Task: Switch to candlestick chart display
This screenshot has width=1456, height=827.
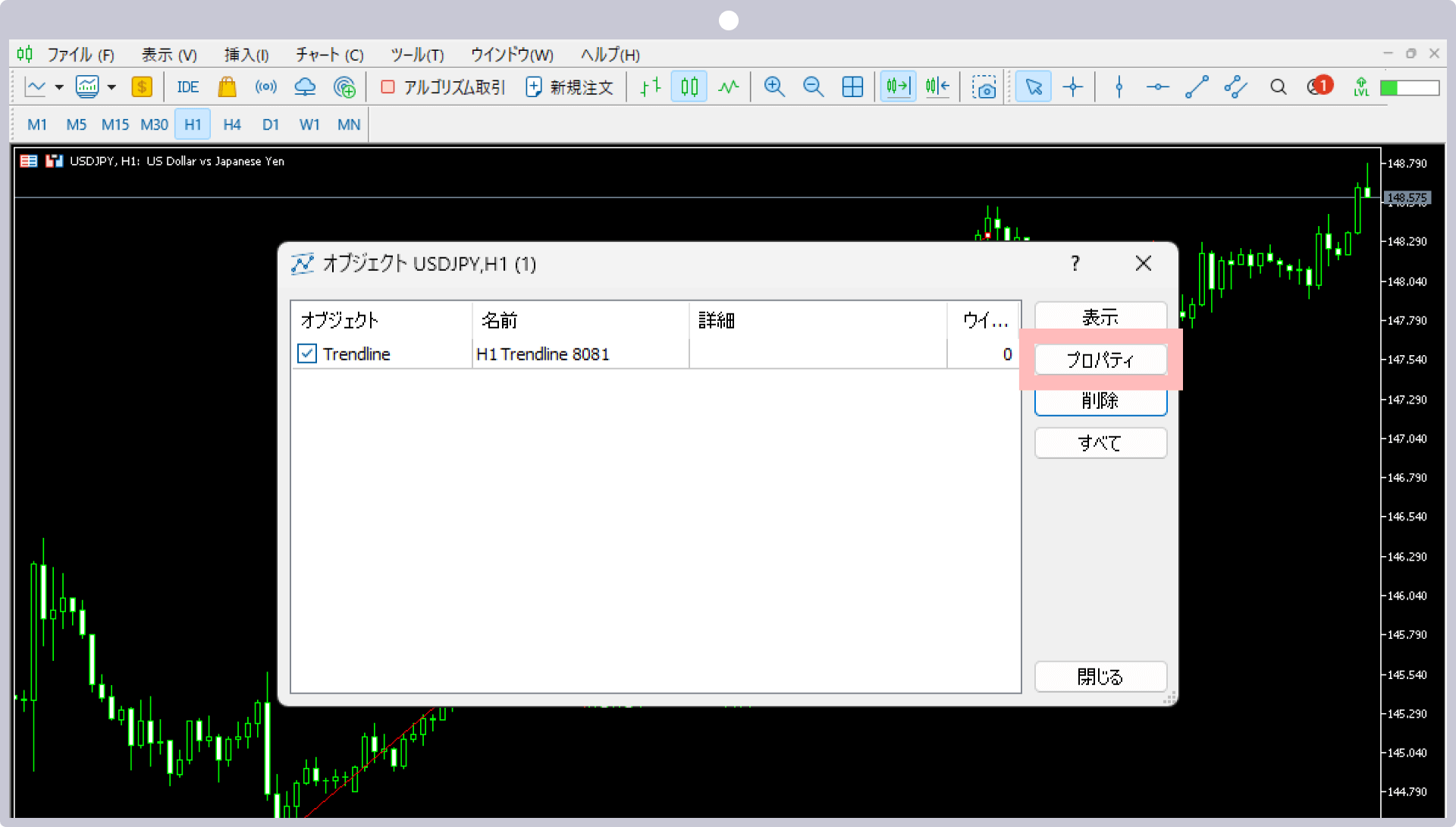Action: coord(689,87)
